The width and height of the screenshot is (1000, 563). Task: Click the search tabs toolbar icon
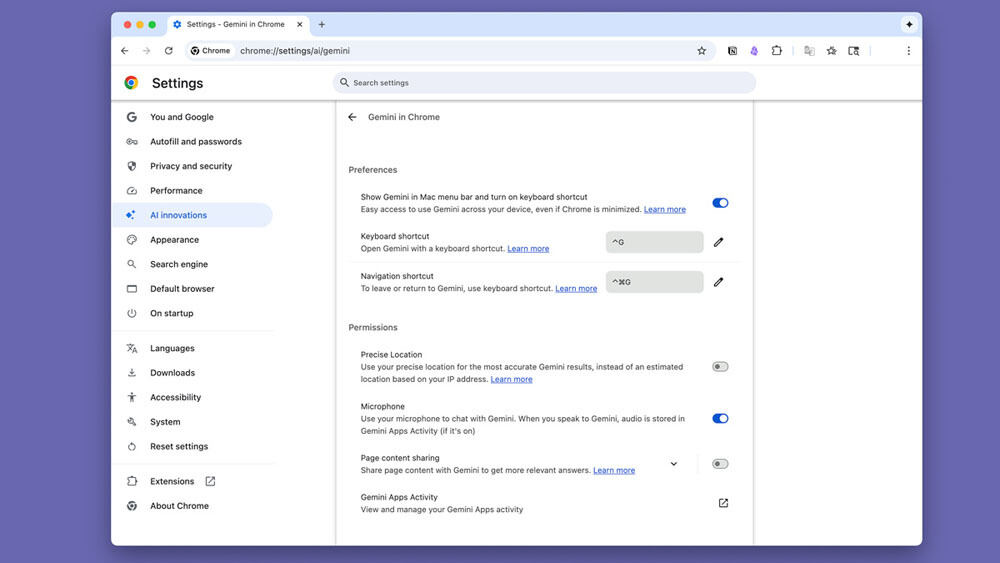(x=853, y=51)
